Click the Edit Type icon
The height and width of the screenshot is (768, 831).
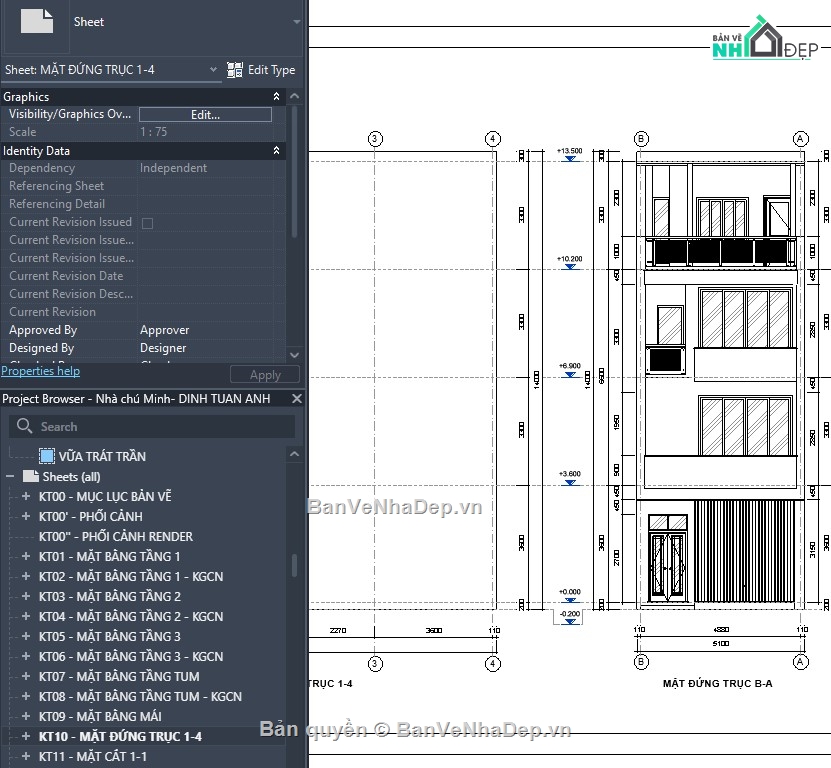pyautogui.click(x=235, y=69)
